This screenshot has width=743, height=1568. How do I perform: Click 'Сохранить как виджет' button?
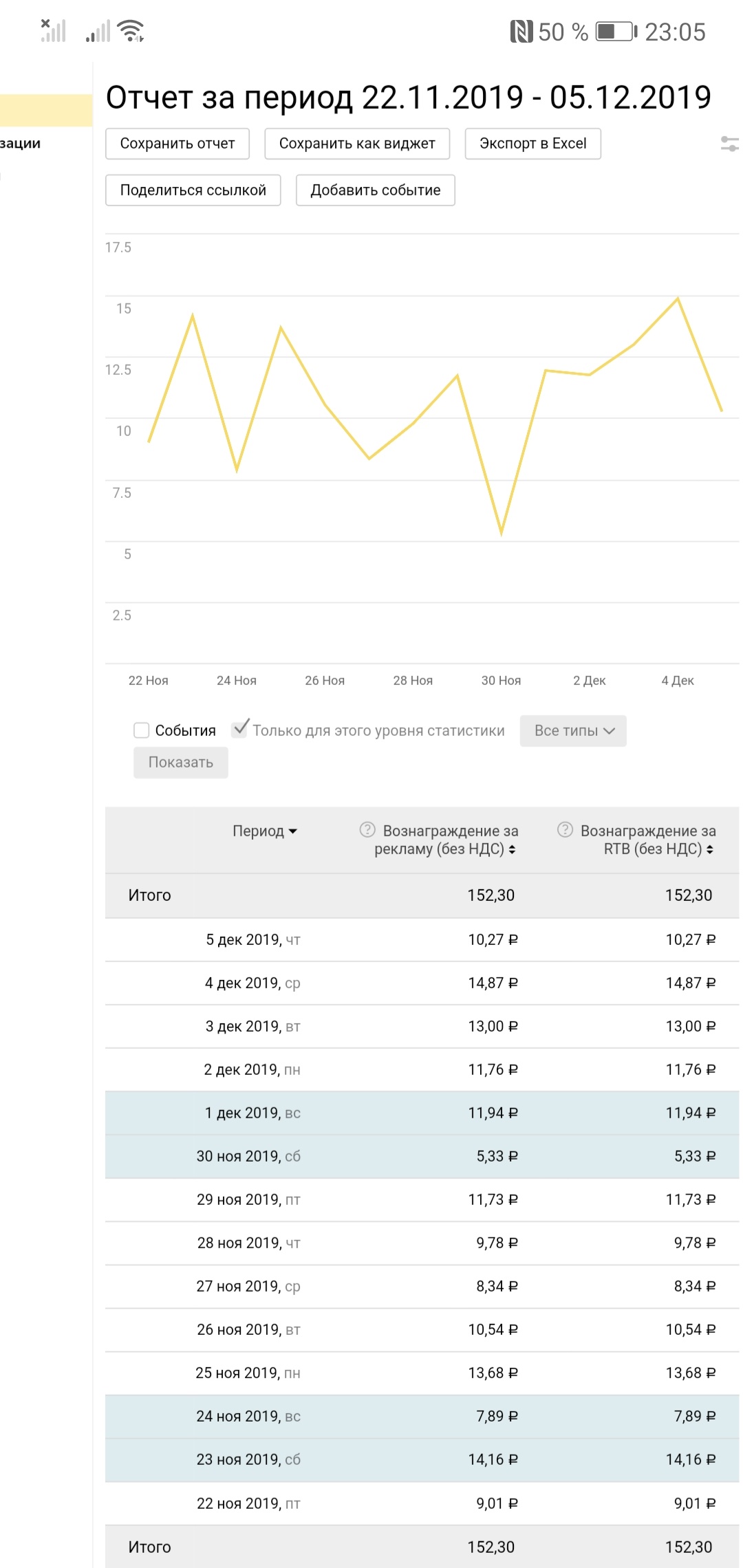[x=357, y=144]
